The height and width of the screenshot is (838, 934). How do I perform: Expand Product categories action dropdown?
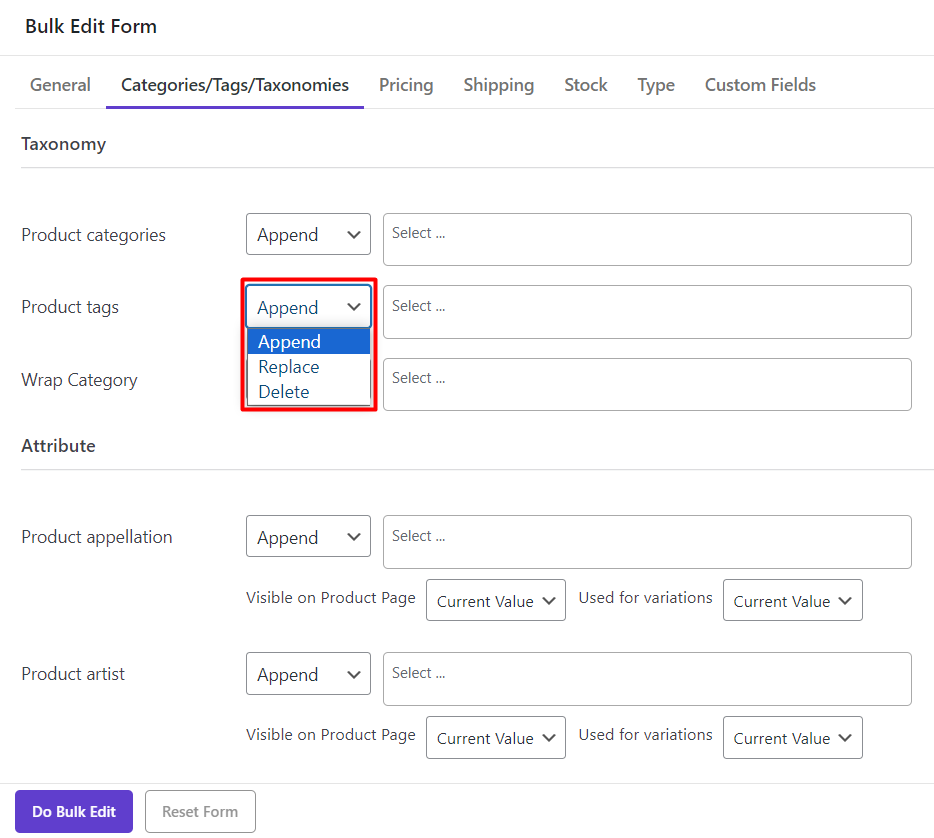point(308,235)
